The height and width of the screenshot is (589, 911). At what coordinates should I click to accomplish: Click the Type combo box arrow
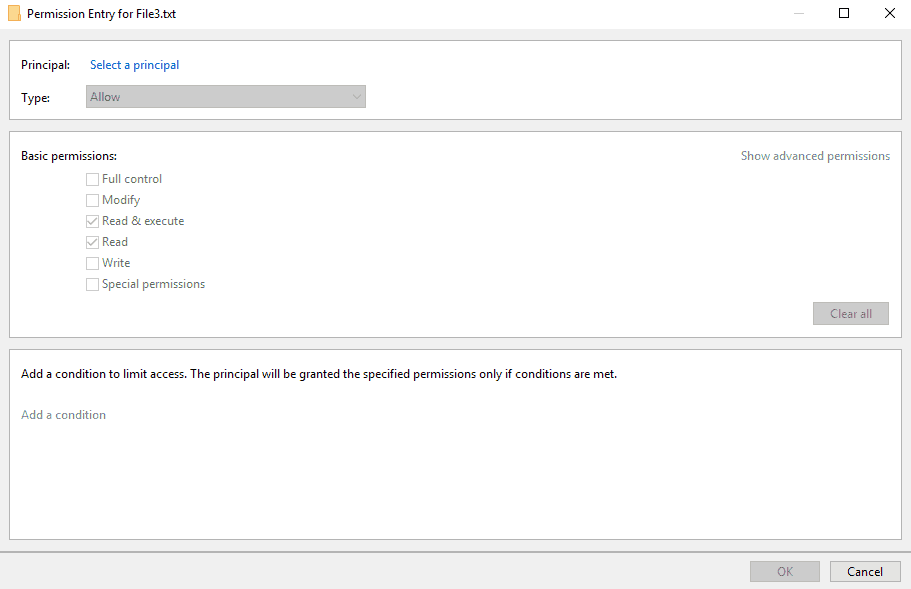[x=356, y=97]
